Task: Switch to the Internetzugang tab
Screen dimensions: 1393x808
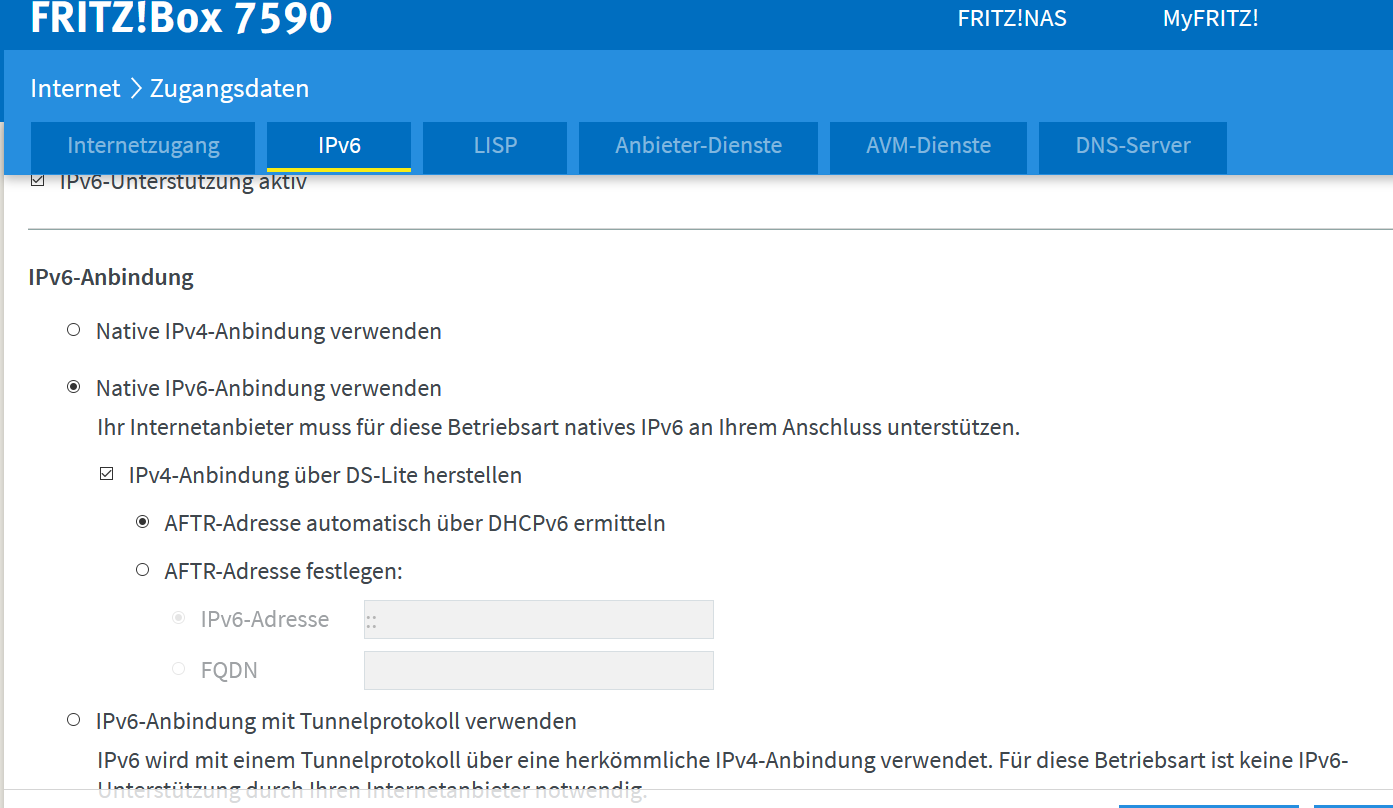Action: 143,146
